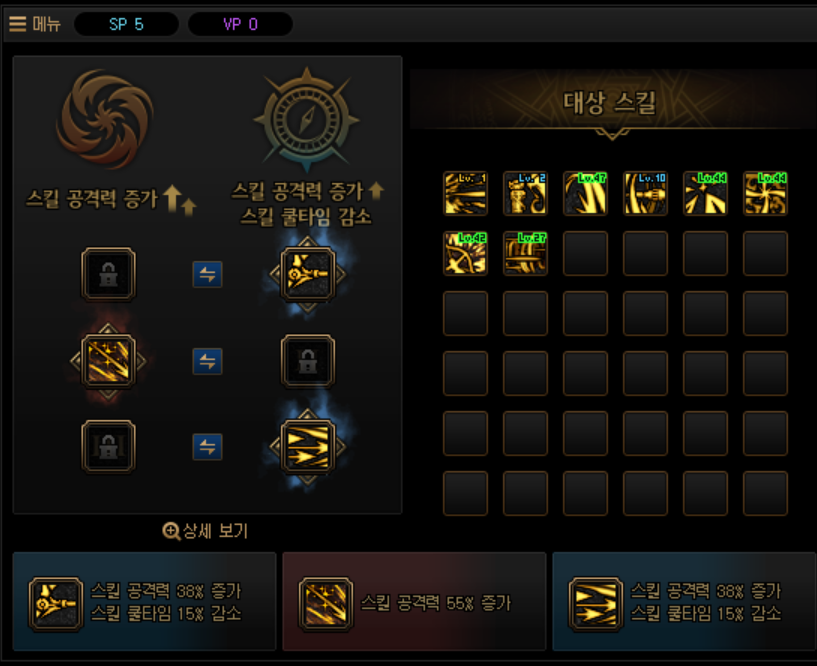The width and height of the screenshot is (817, 666).
Task: Select the compass 스킬 쿨타임 감소 emblem
Action: pyautogui.click(x=307, y=120)
